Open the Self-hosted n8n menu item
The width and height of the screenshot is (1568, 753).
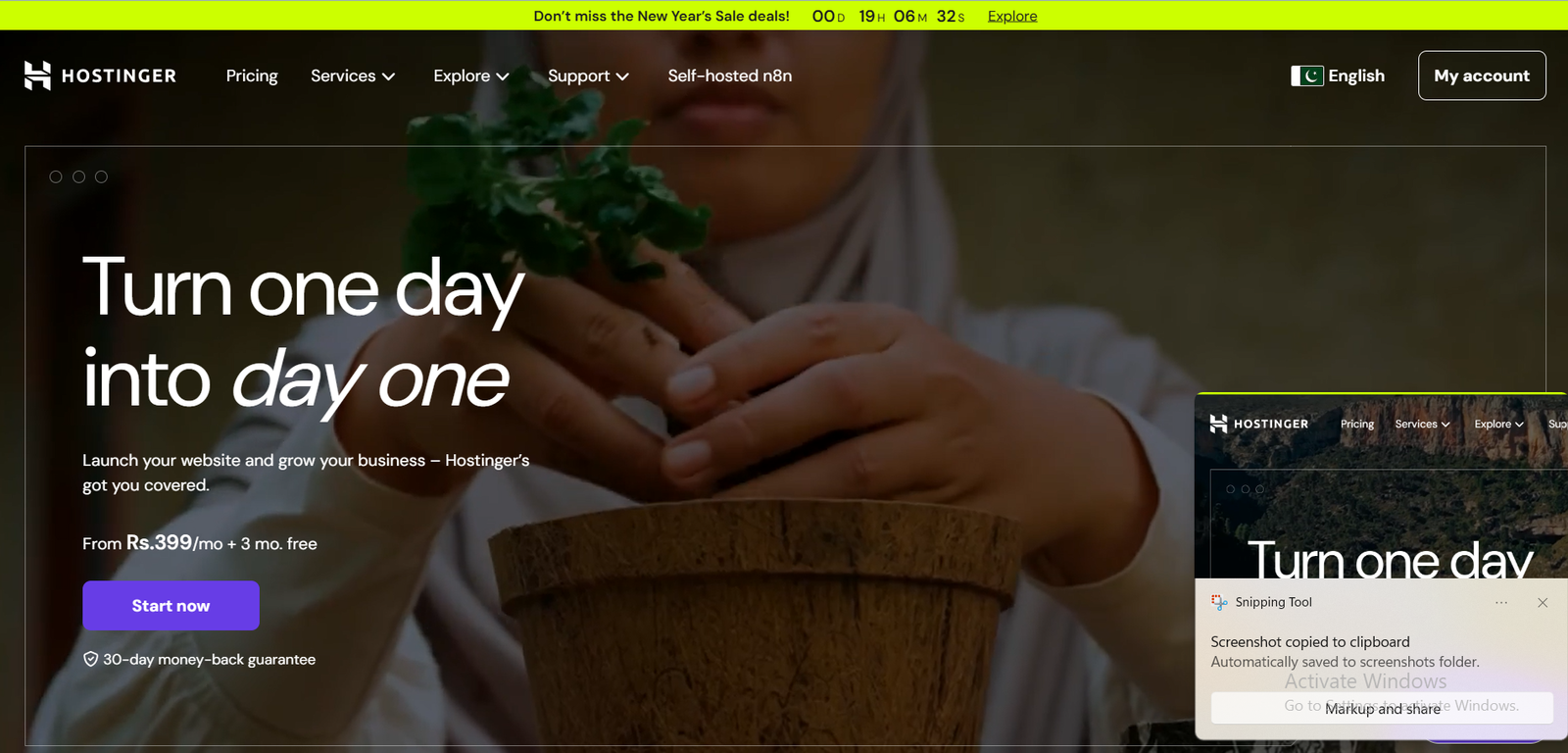pyautogui.click(x=730, y=75)
